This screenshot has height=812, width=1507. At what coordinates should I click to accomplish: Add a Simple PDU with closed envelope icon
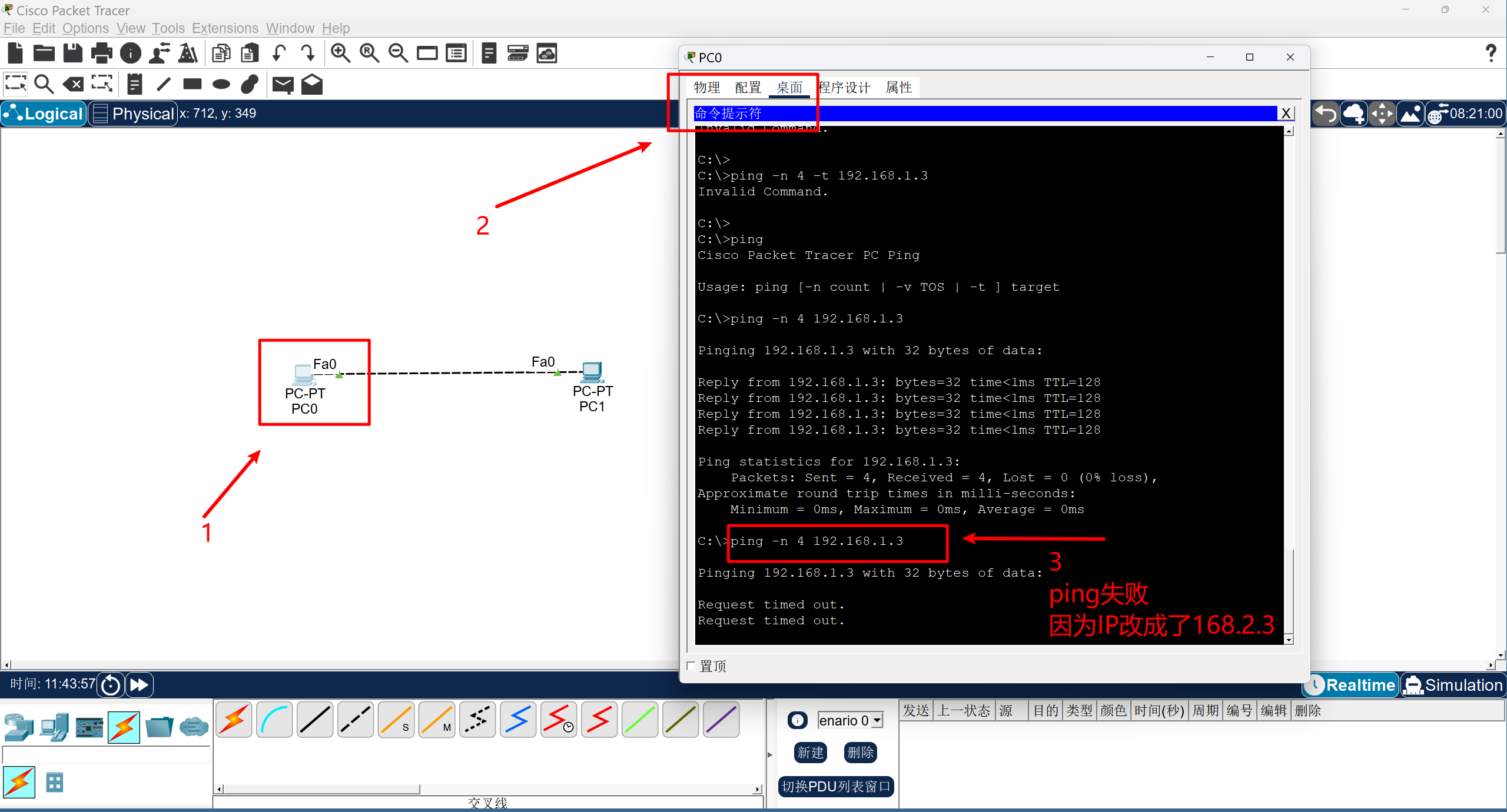coord(283,85)
